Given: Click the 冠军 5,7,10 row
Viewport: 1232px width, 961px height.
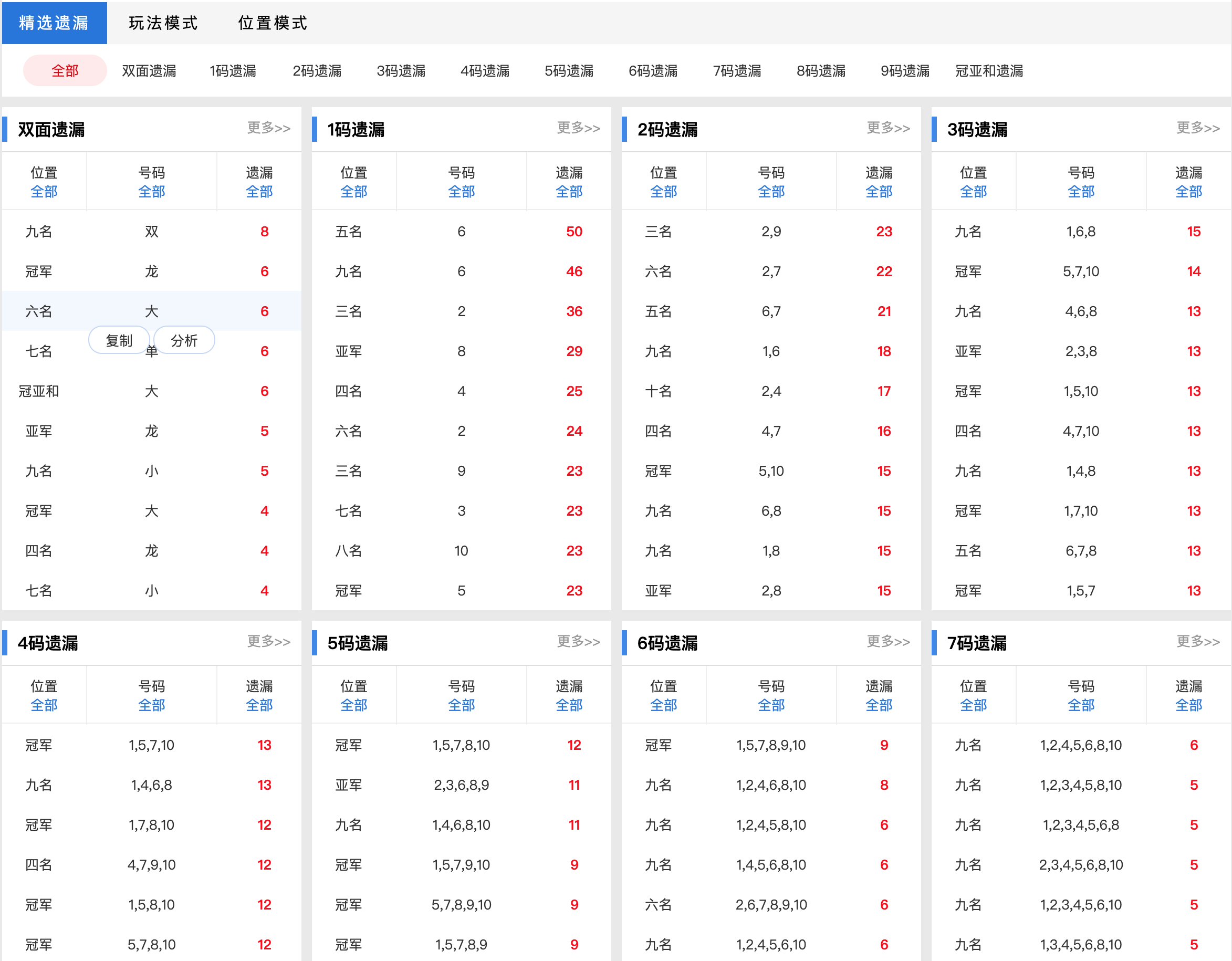Looking at the screenshot, I should 1081,271.
